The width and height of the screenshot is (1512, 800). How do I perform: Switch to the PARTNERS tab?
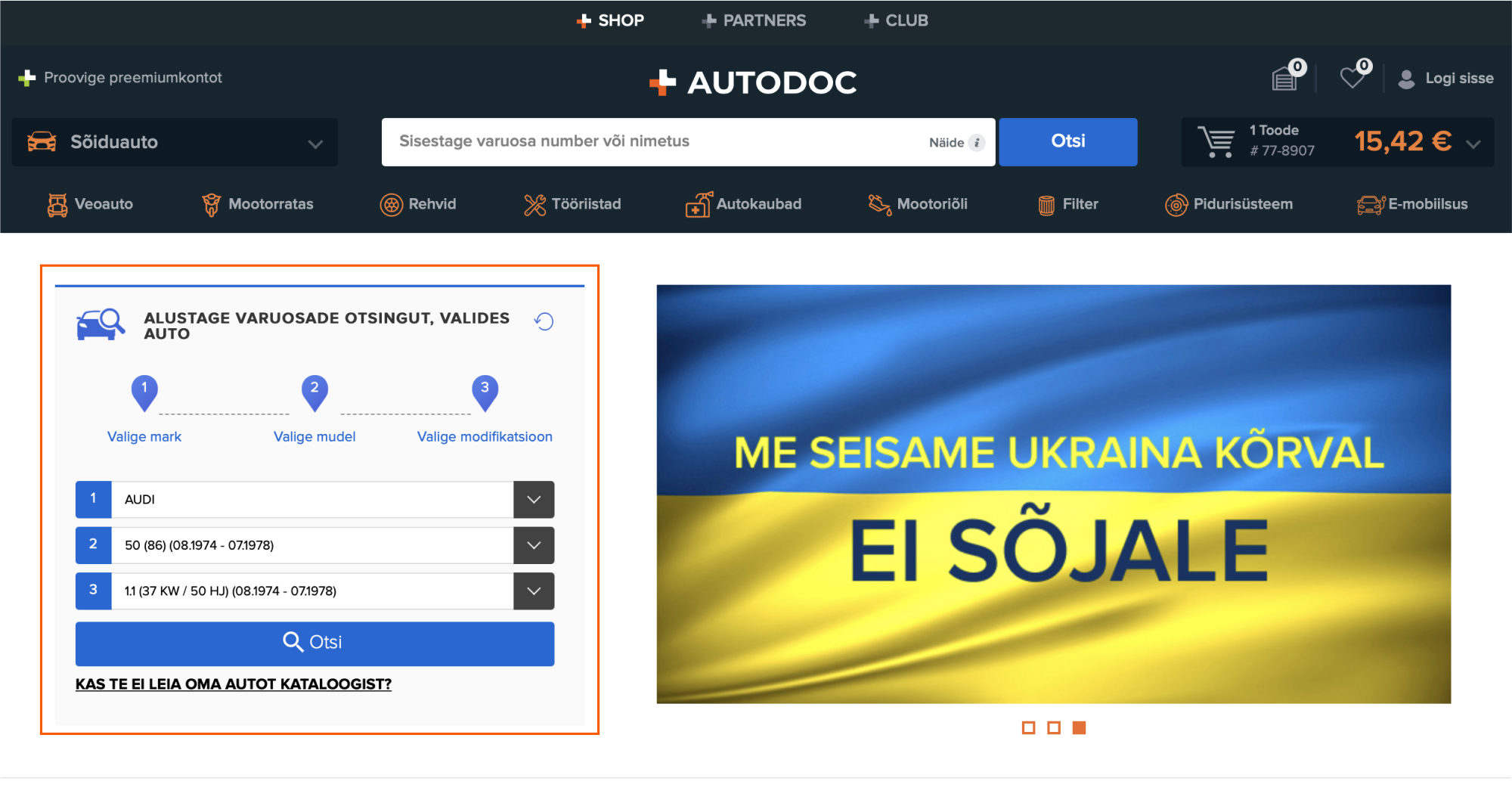pos(754,20)
